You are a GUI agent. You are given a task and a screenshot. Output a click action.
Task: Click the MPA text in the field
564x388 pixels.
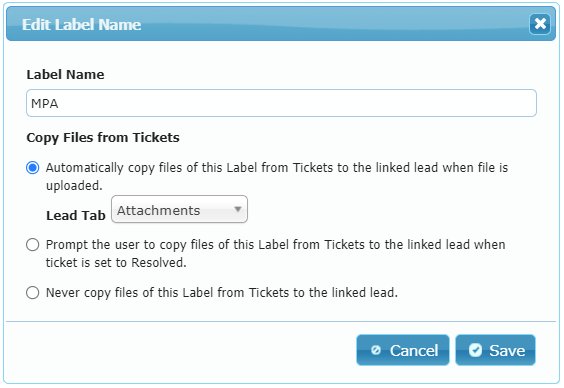point(45,104)
